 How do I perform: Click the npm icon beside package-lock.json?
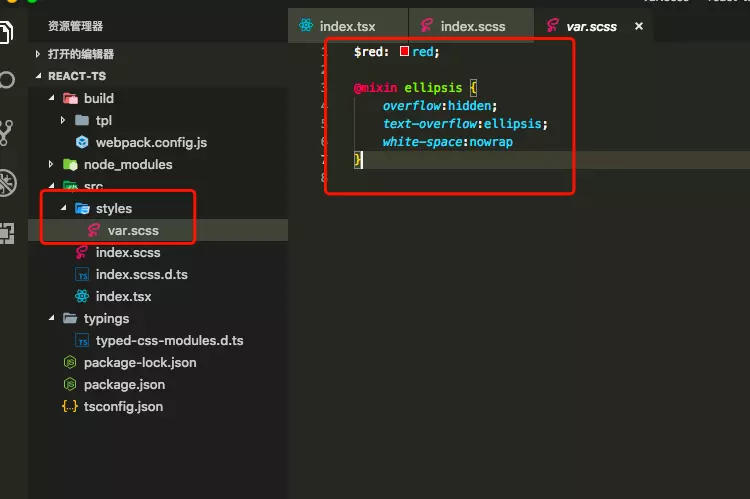point(70,363)
